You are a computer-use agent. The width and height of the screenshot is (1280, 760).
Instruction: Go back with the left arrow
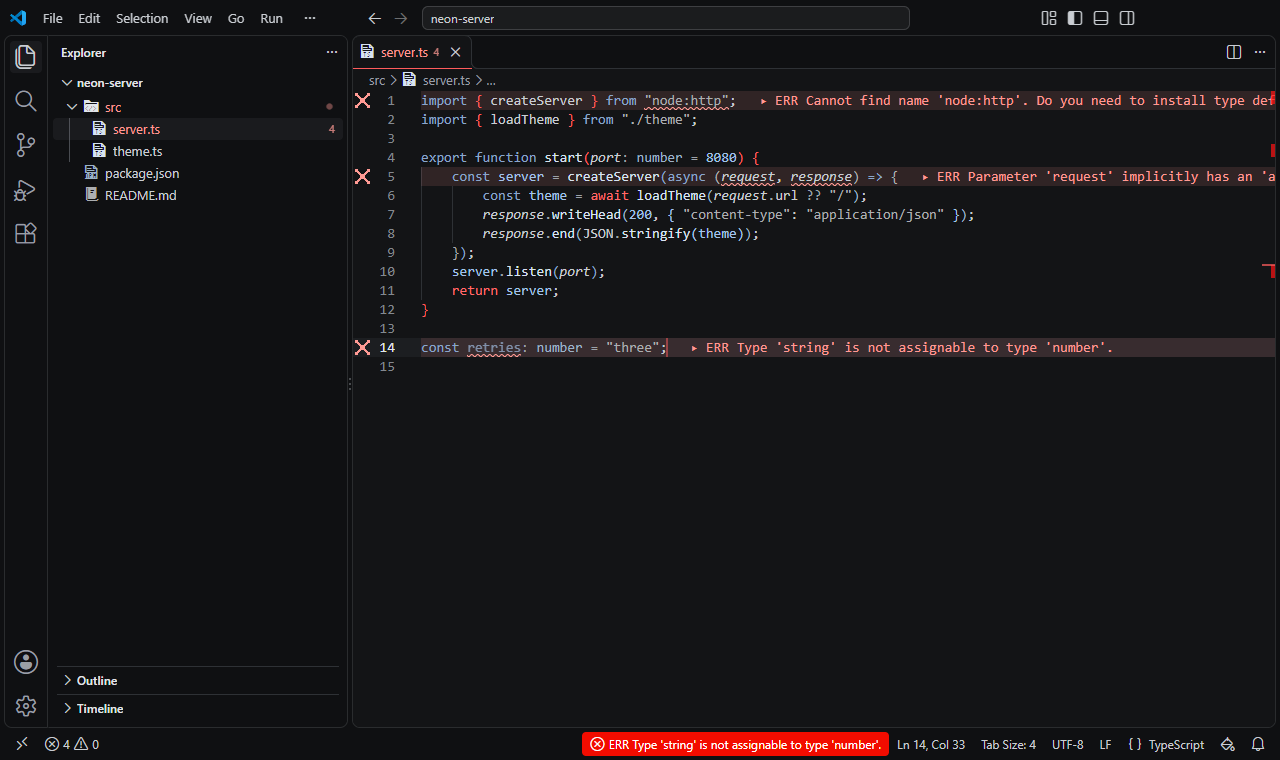coord(375,18)
